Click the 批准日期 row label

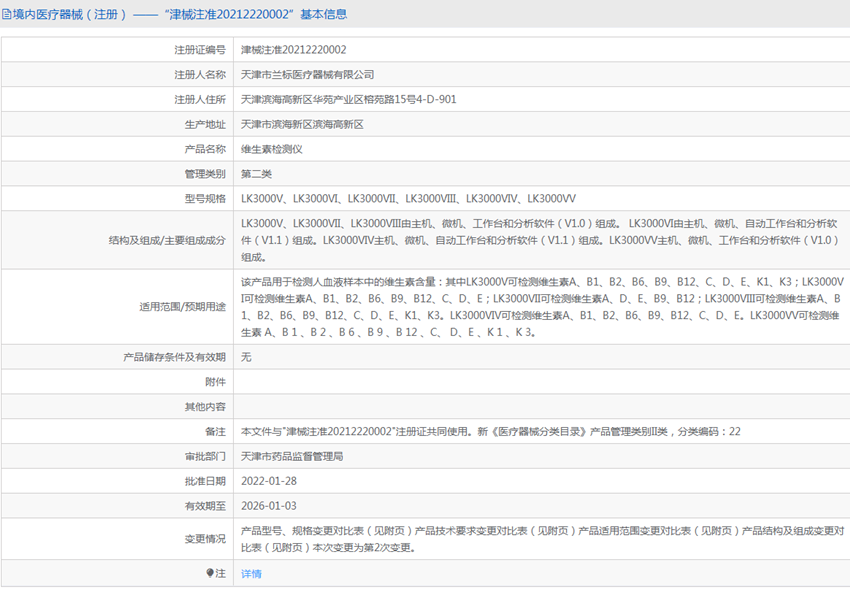click(205, 481)
